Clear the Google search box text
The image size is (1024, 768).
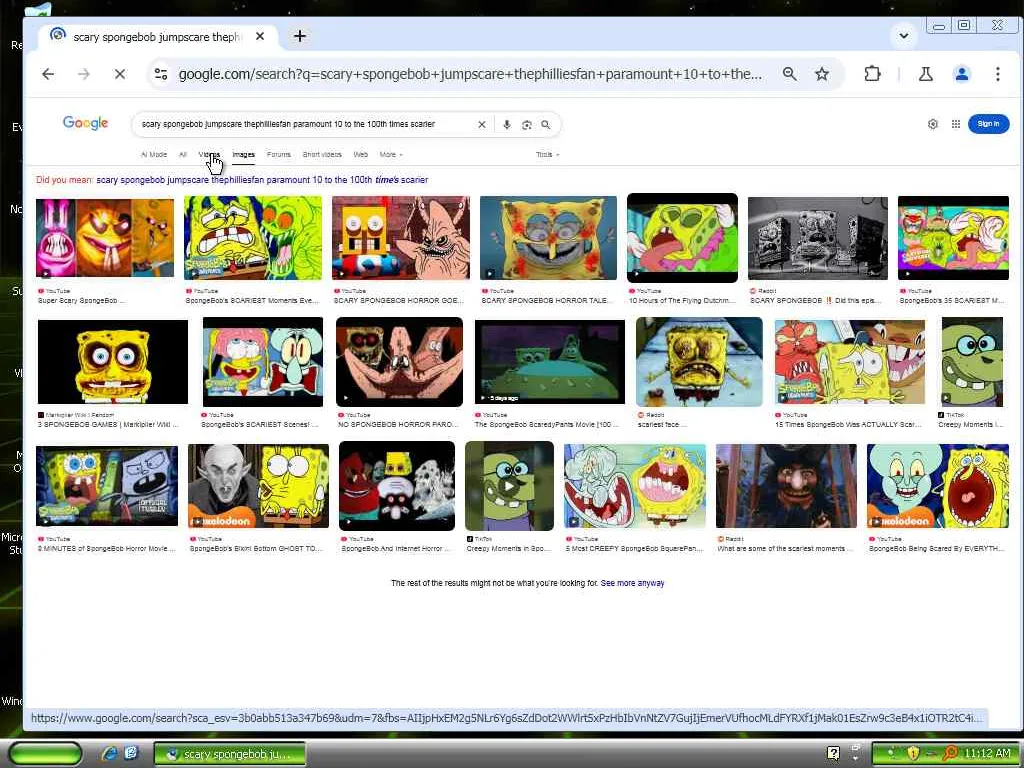click(x=482, y=124)
